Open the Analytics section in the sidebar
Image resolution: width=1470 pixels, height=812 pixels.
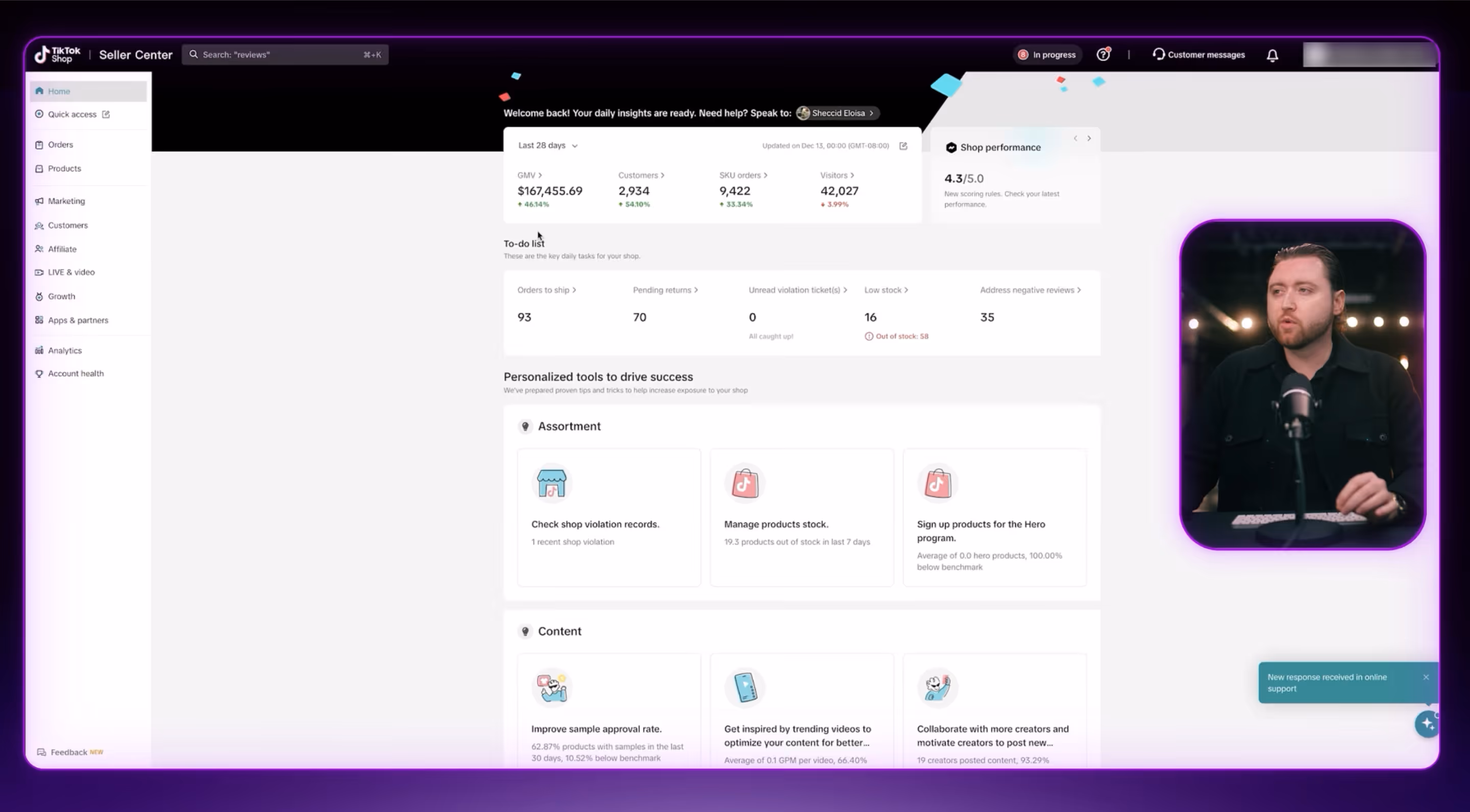[64, 350]
